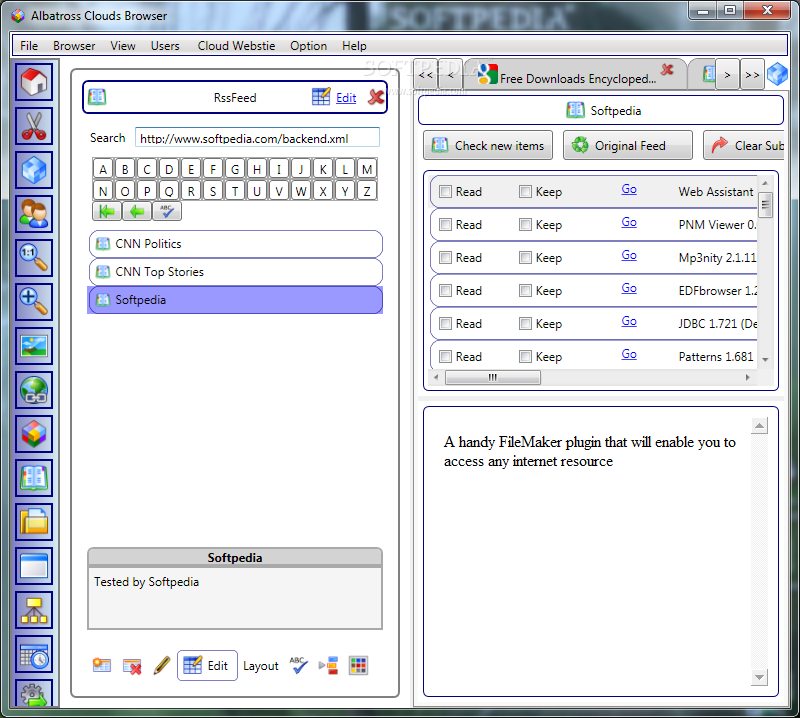Tick Read checkbox for PNM Viewer
800x718 pixels.
[x=445, y=225]
